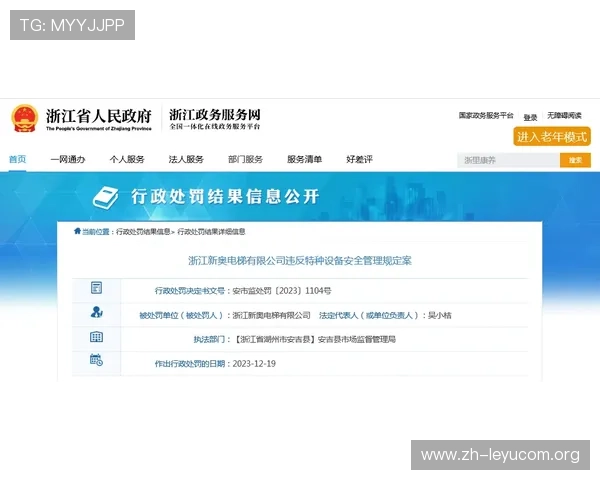Screen dimensions: 600x480
Task: Open the 首页 tab
Action: (18, 159)
